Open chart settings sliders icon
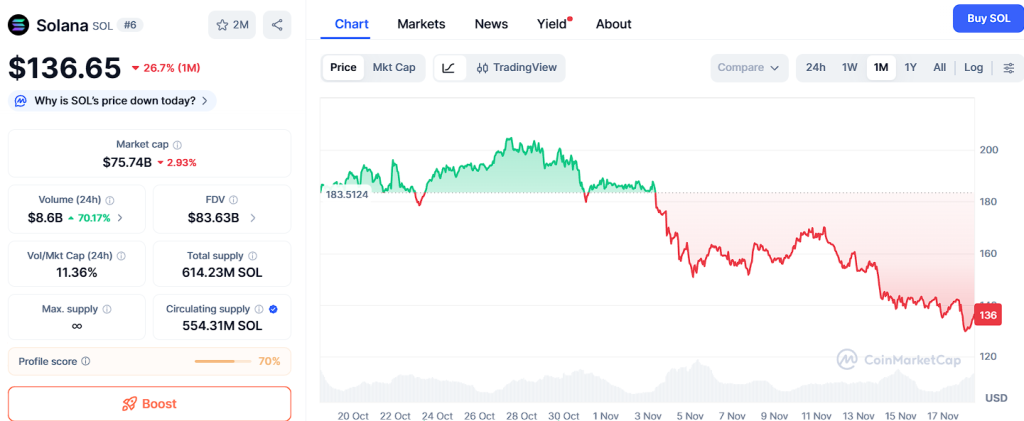 click(1008, 68)
